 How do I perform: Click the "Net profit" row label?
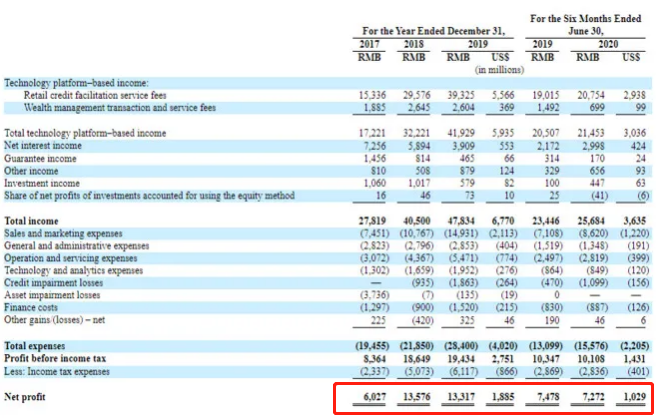click(26, 398)
